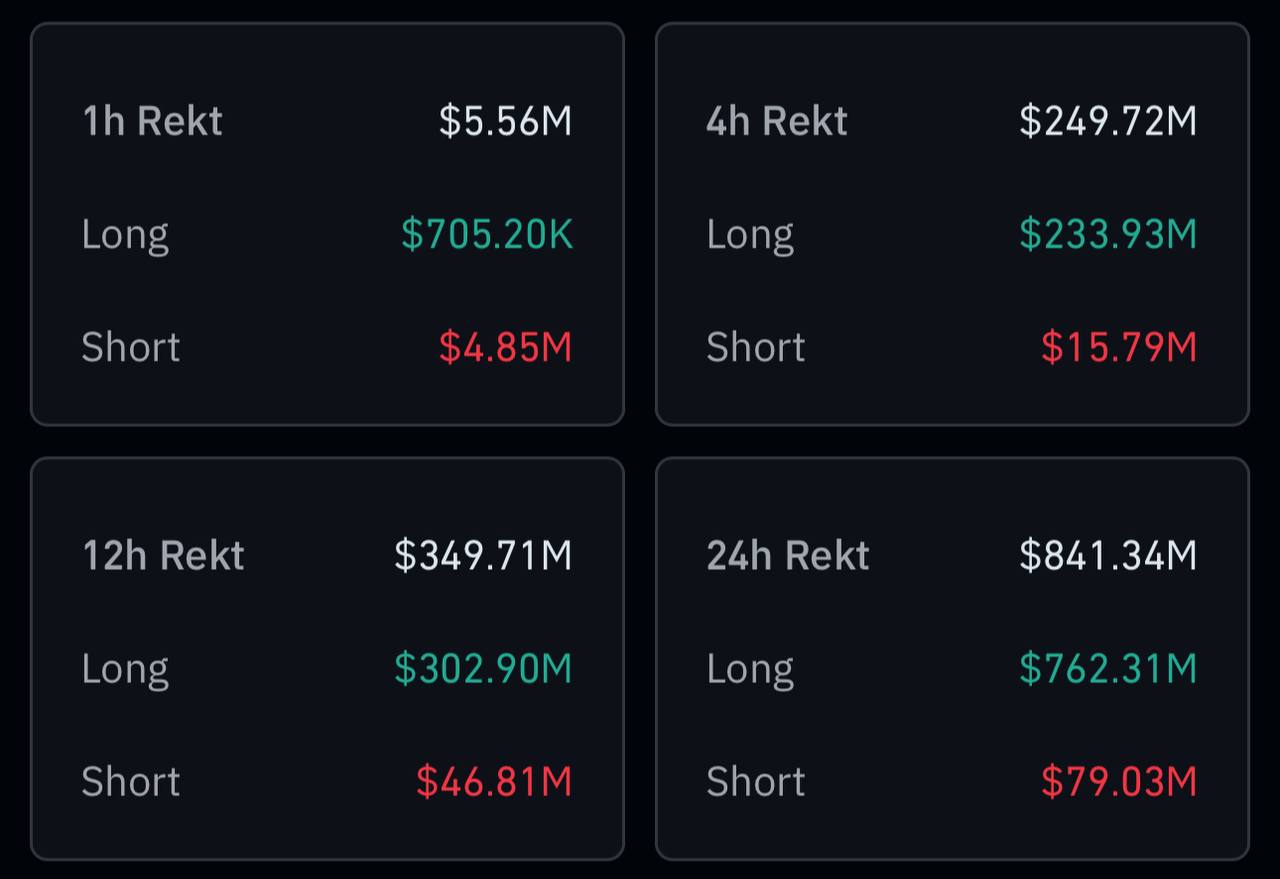Select the 12h Rekt total $349.71M
The height and width of the screenshot is (879, 1280).
click(483, 555)
